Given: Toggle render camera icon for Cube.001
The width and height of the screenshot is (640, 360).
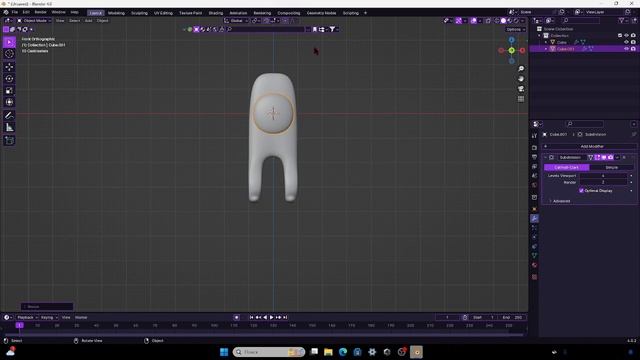Looking at the screenshot, I should point(633,49).
